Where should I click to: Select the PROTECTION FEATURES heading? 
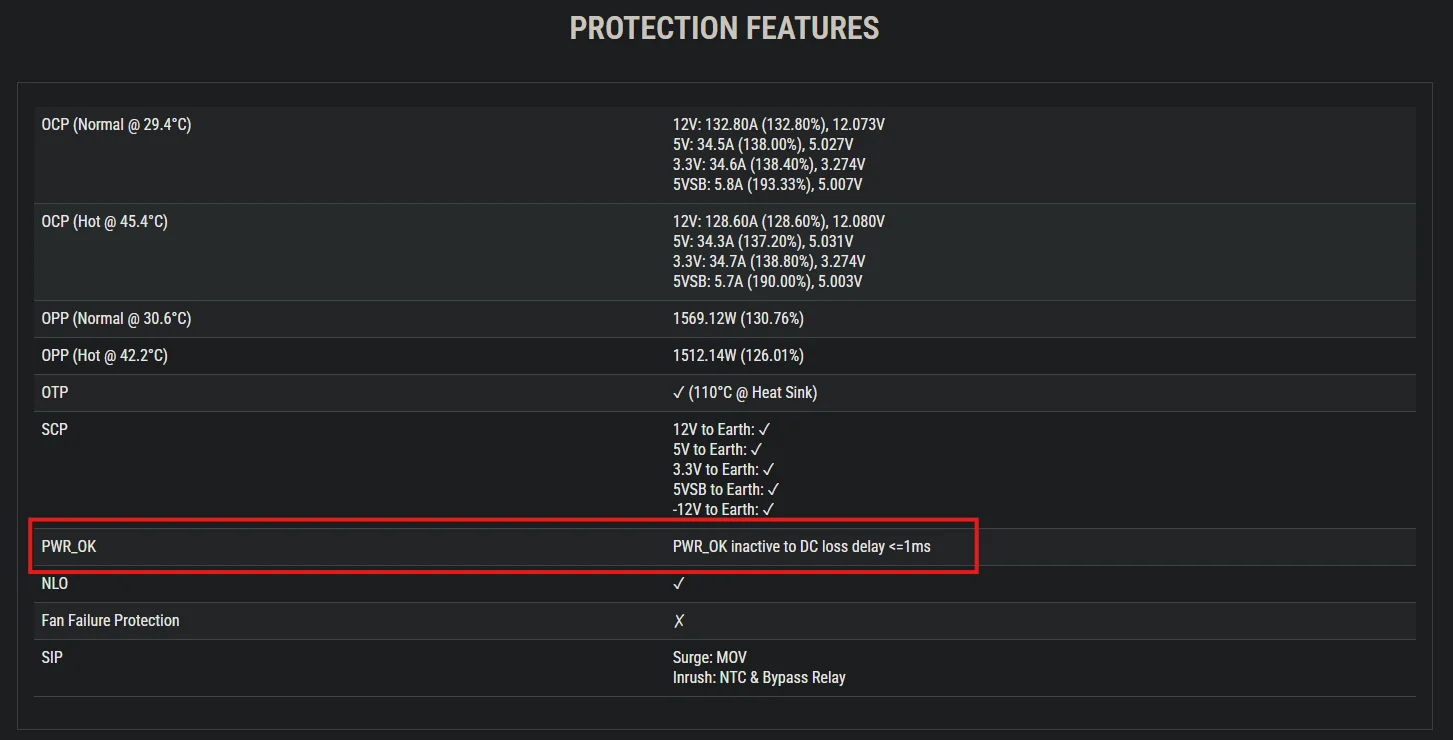pos(725,28)
